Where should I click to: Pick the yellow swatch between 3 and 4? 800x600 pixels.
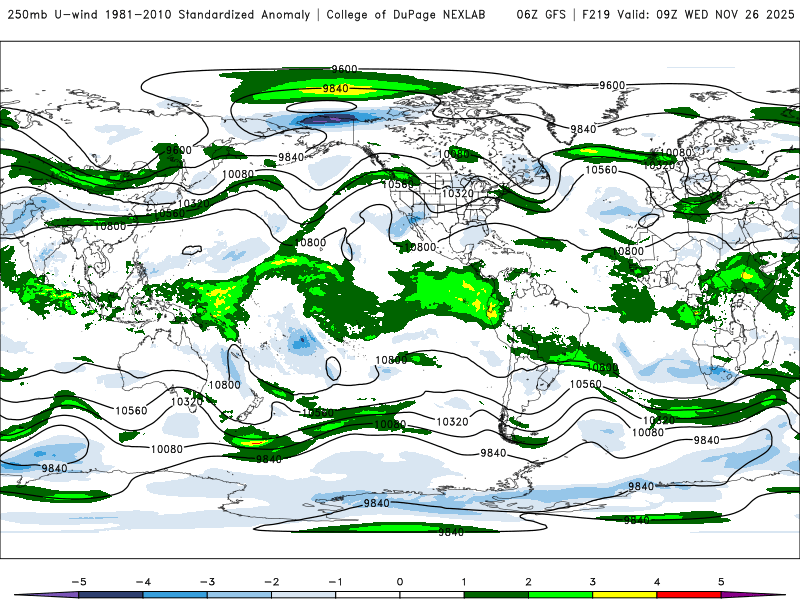tap(624, 595)
